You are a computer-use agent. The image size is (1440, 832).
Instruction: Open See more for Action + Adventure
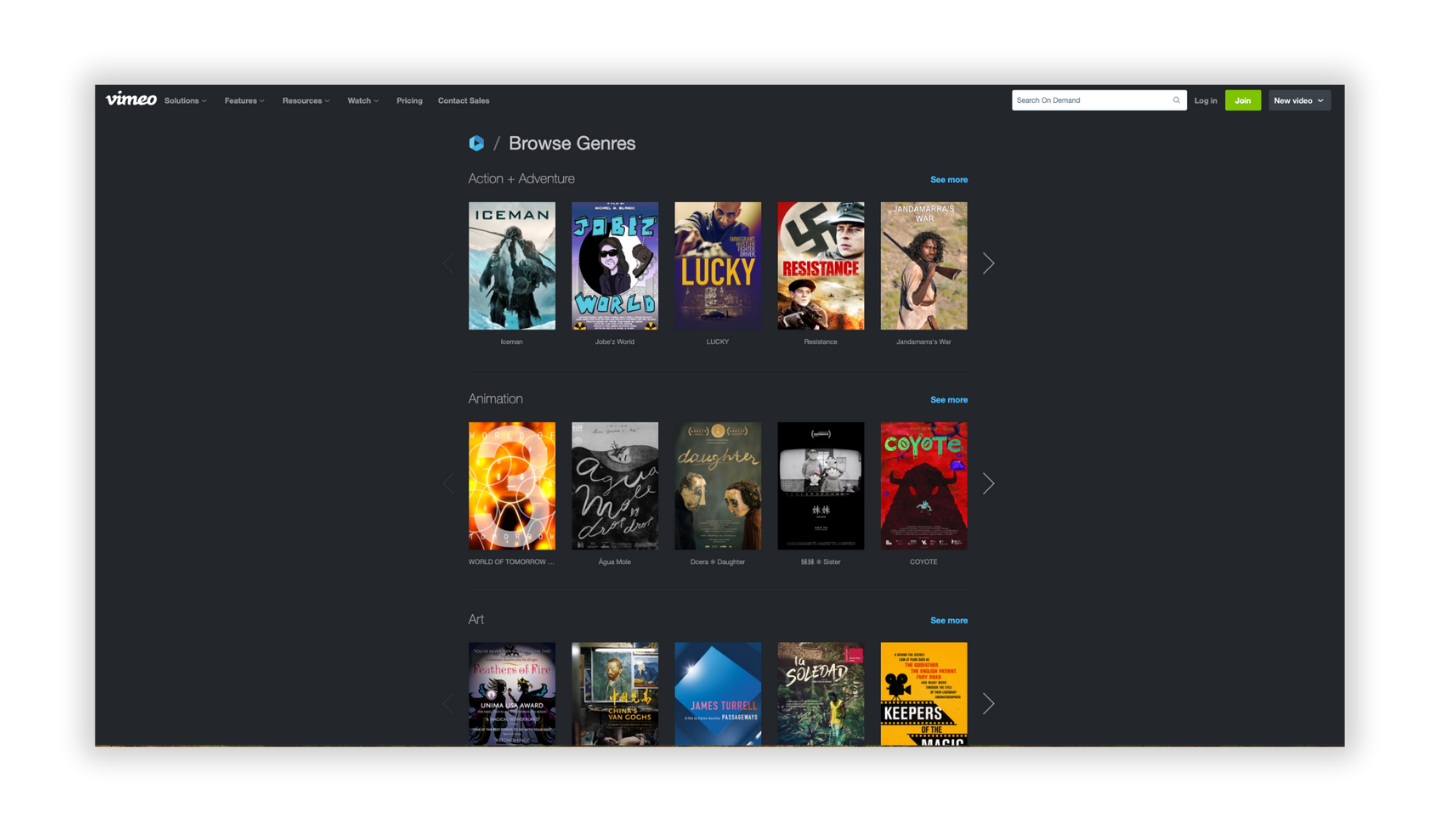948,179
